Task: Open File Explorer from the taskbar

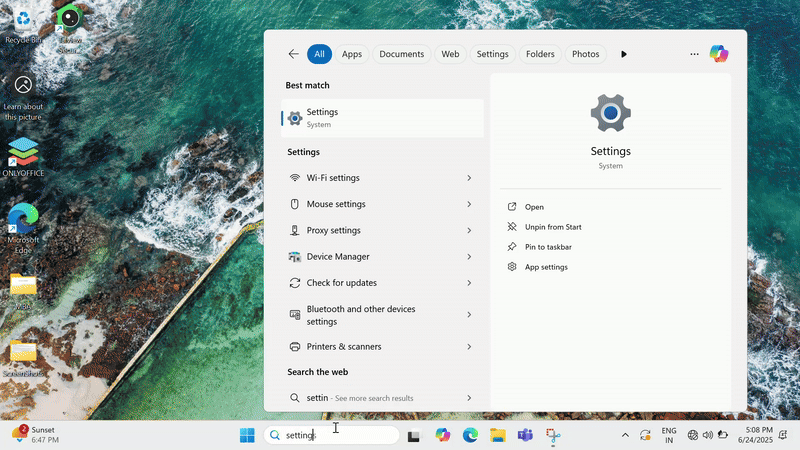Action: [x=497, y=435]
